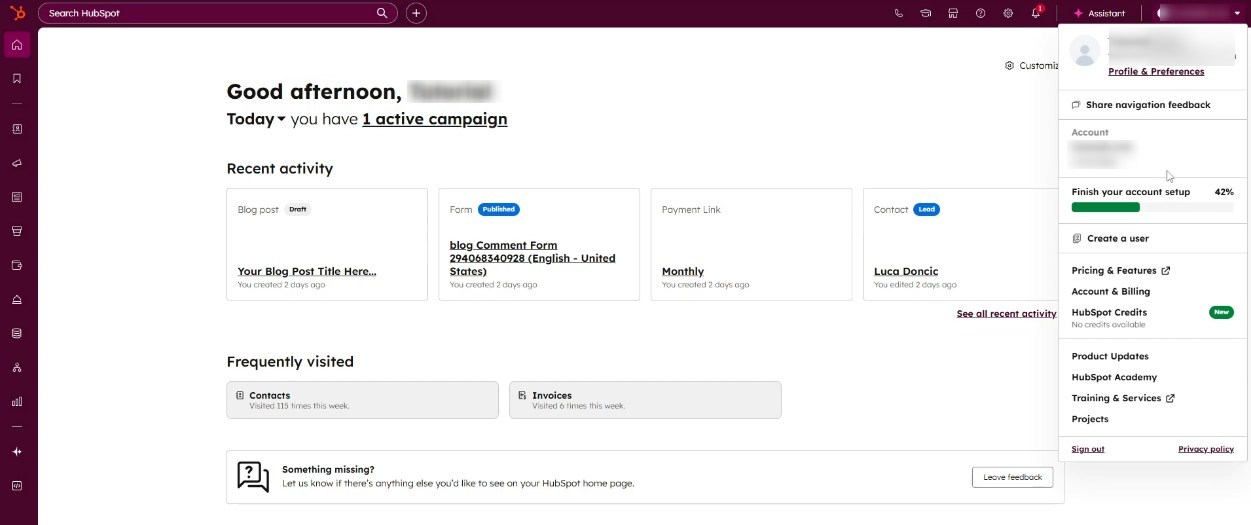
Task: Open the Marketplace storefront icon
Action: coord(953,13)
